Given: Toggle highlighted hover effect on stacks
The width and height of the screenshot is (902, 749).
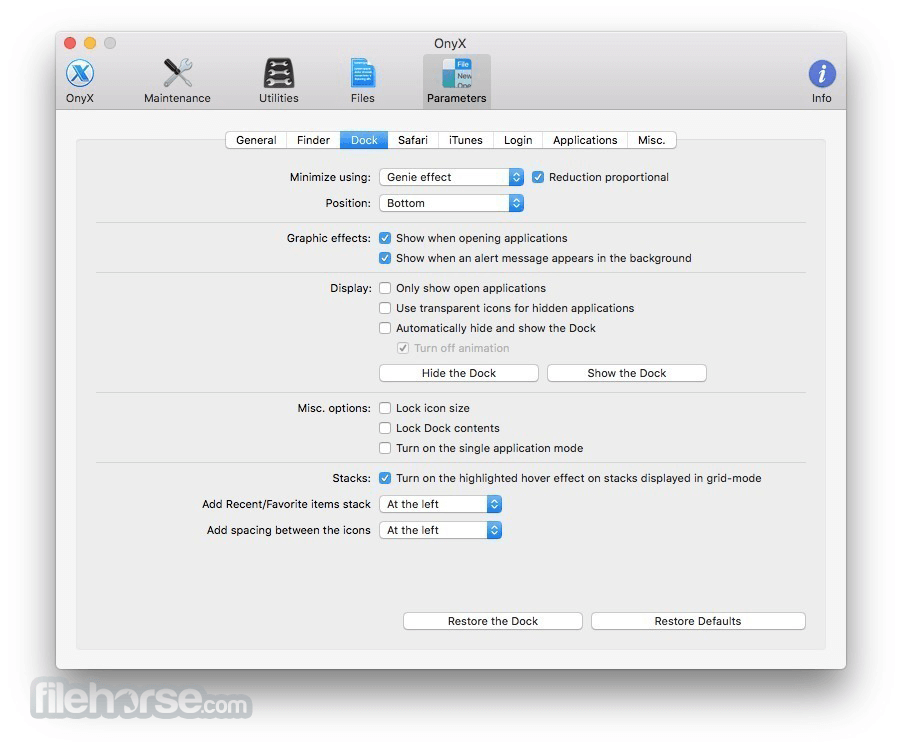Looking at the screenshot, I should [385, 478].
